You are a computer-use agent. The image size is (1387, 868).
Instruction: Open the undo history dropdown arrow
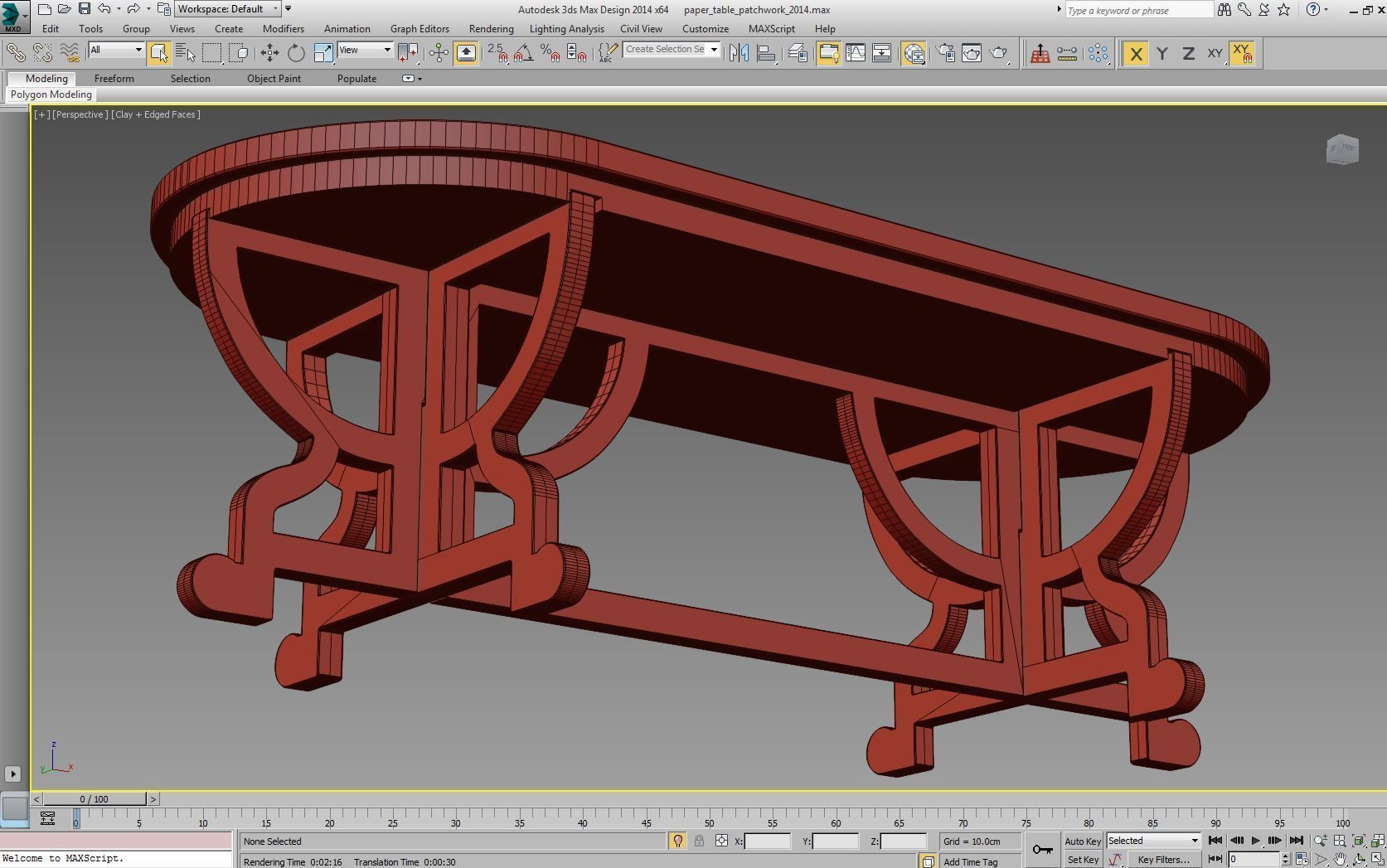click(x=119, y=9)
